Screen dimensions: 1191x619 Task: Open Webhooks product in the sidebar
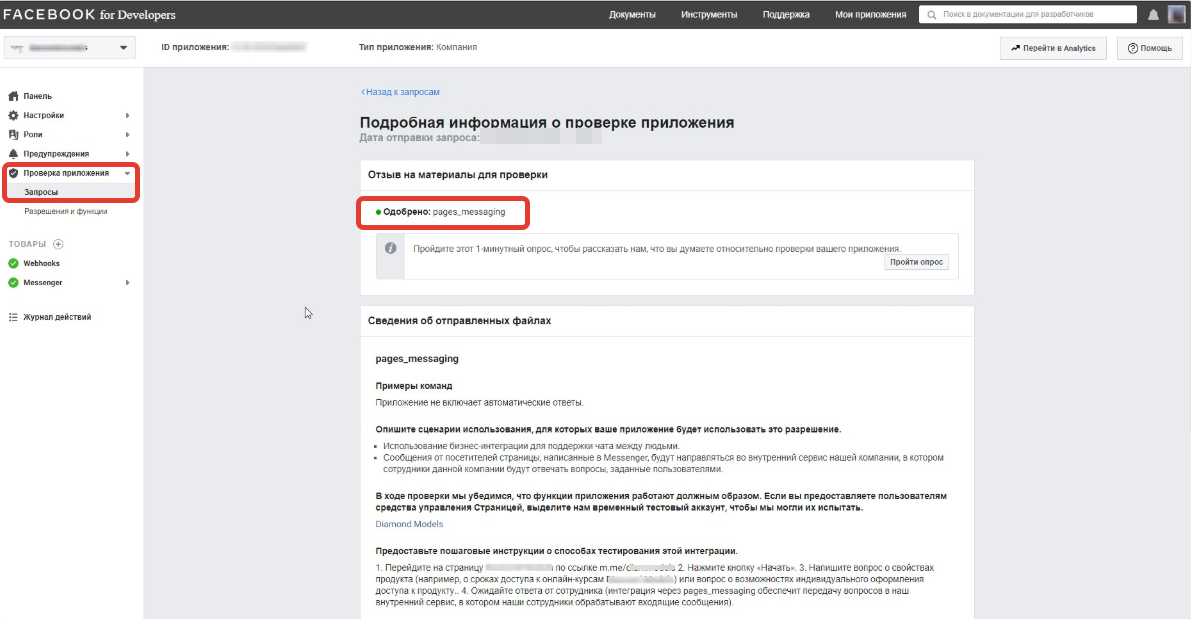41,264
